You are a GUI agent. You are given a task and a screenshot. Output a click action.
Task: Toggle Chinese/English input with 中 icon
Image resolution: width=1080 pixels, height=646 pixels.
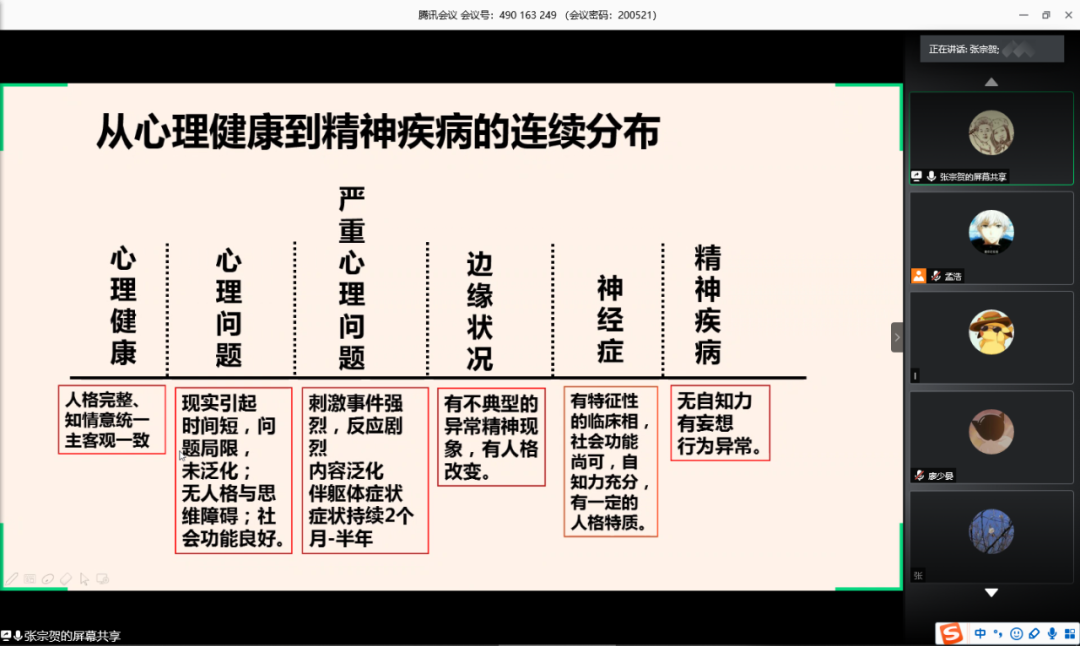coord(980,634)
